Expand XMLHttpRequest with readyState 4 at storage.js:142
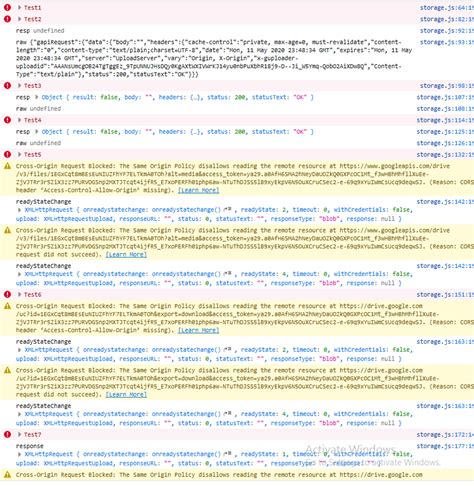474x486 pixels. click(x=20, y=274)
